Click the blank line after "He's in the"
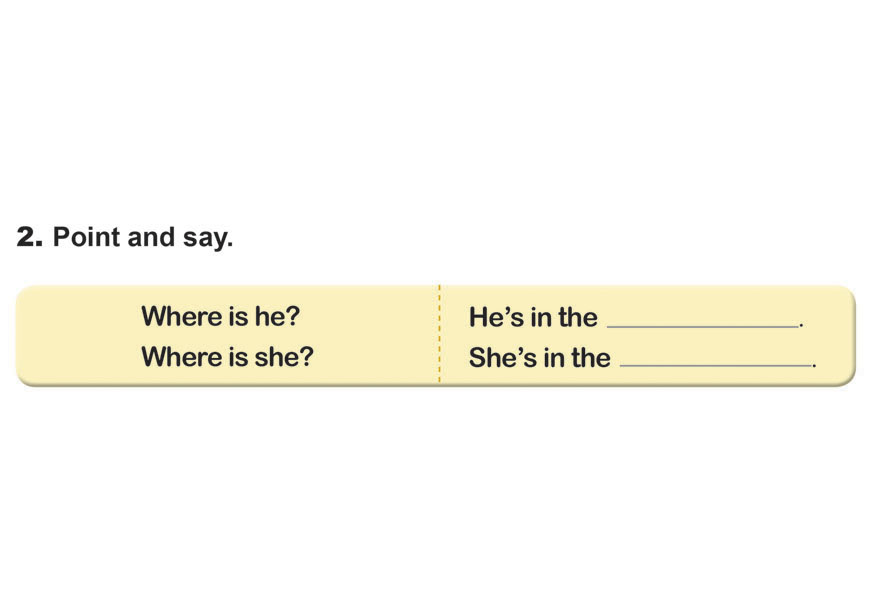Image resolution: width=873 pixels, height=612 pixels. (x=703, y=323)
